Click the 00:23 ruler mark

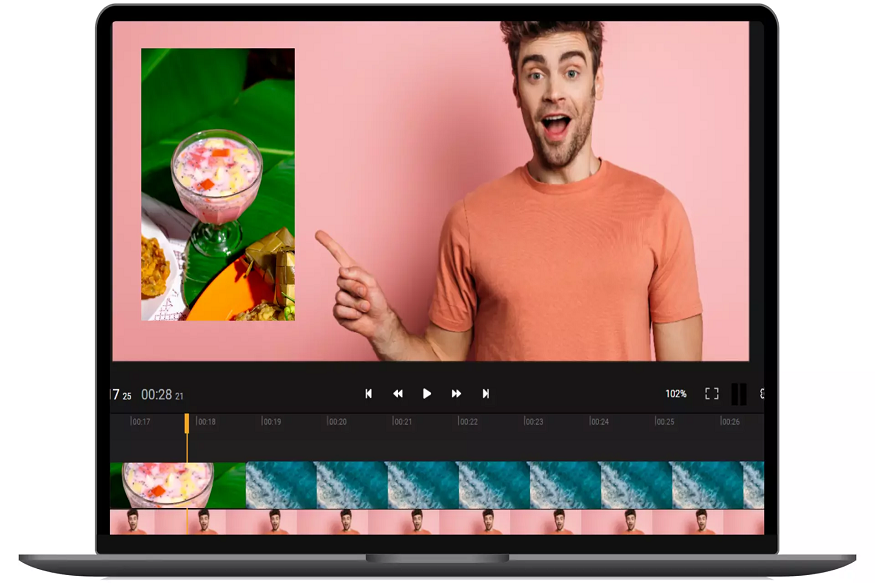click(533, 421)
